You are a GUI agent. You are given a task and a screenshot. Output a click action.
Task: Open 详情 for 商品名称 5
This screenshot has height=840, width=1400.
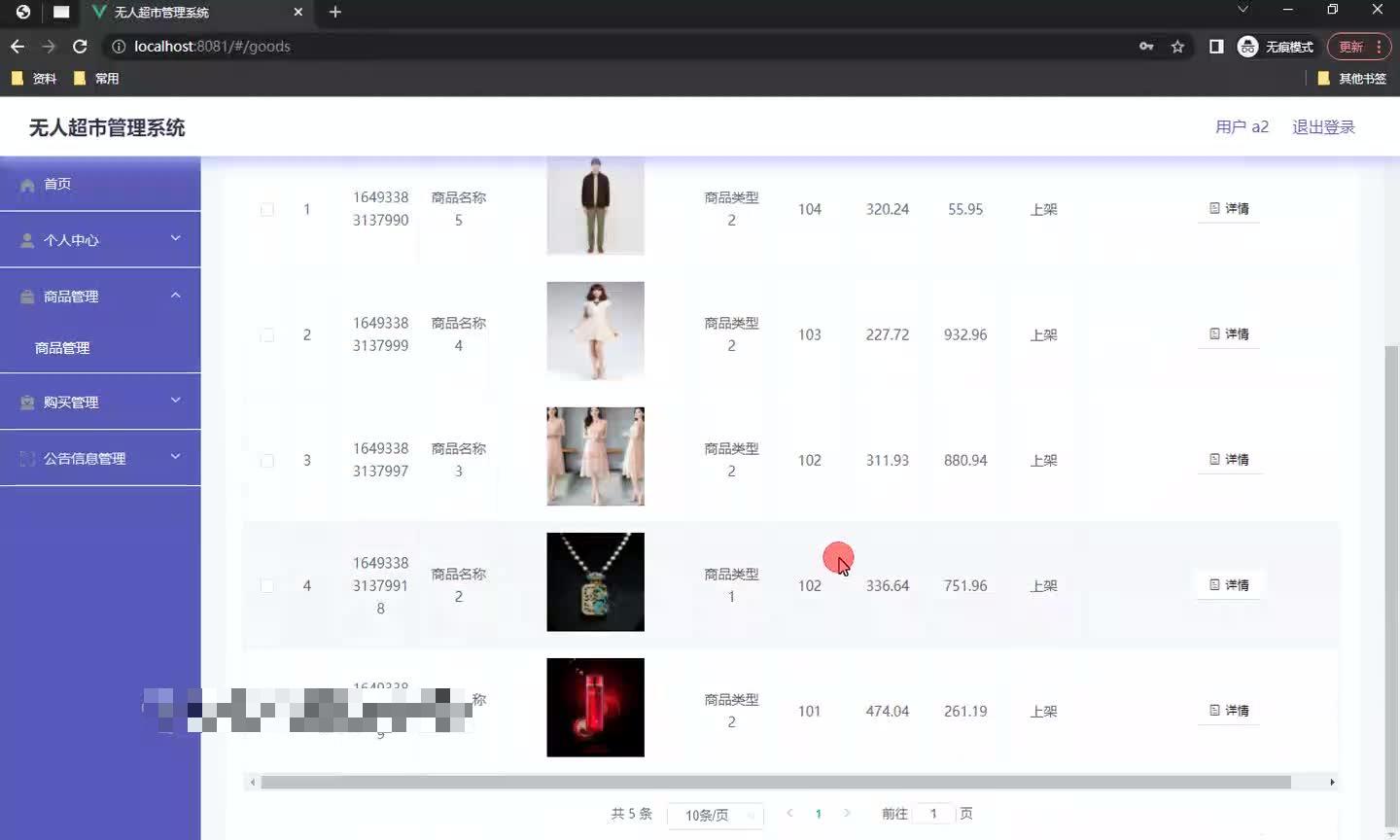click(x=1229, y=208)
